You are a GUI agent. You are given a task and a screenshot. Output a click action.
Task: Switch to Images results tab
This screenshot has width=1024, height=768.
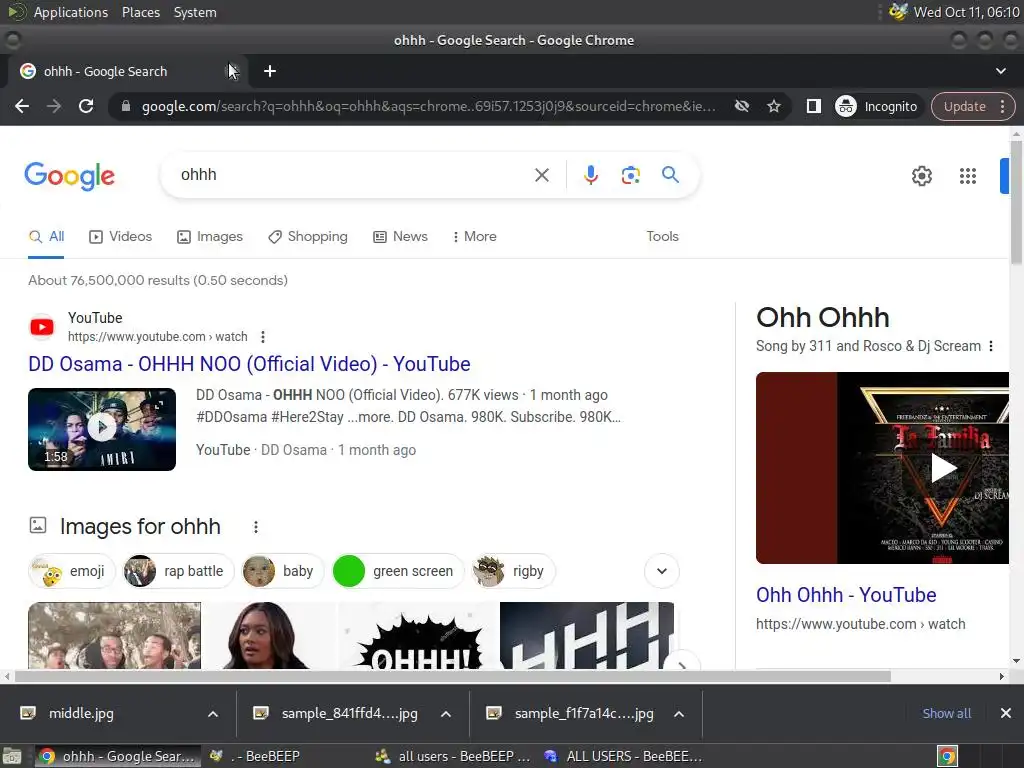click(x=210, y=236)
